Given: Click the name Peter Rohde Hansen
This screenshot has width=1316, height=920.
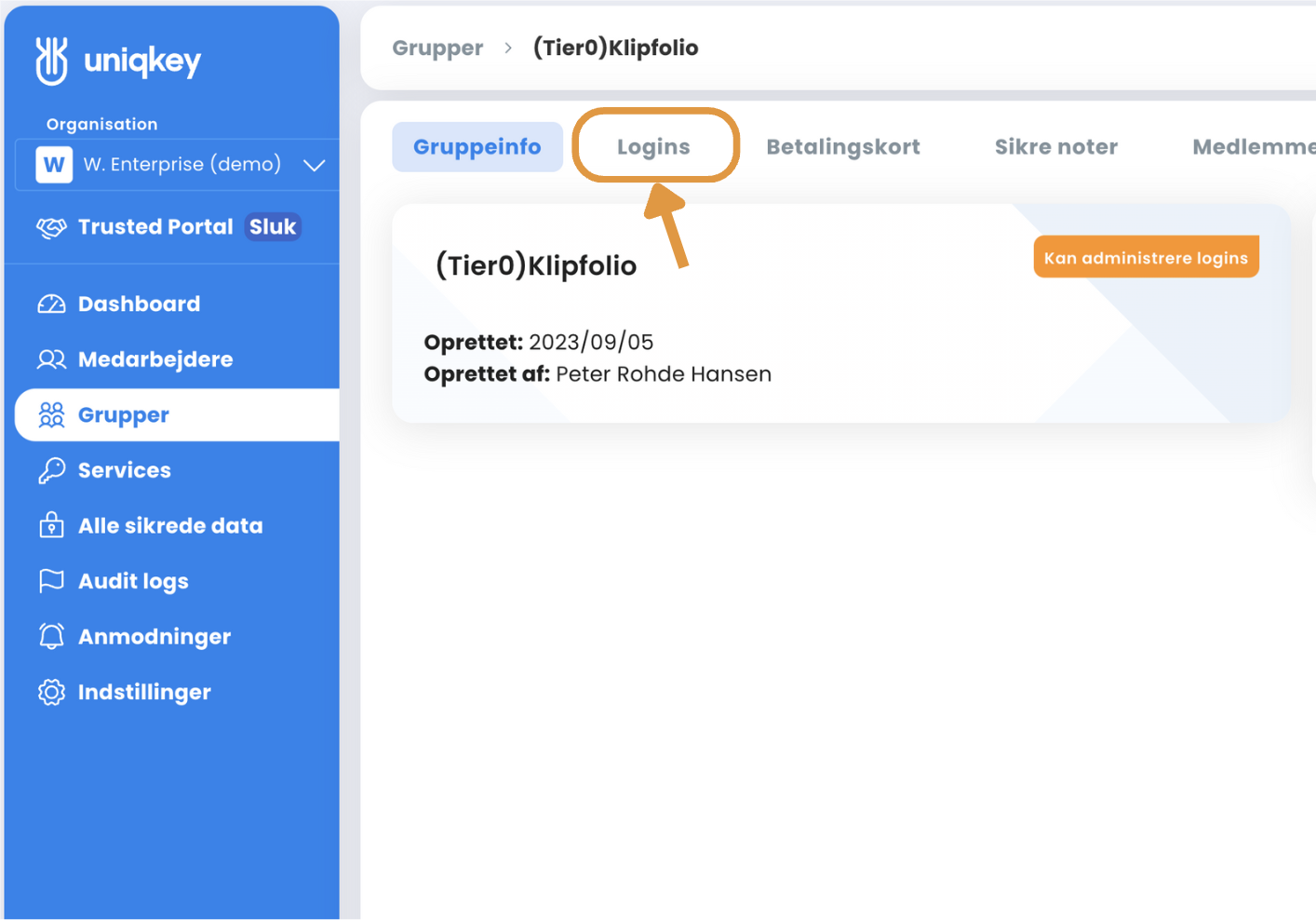Looking at the screenshot, I should click(664, 374).
